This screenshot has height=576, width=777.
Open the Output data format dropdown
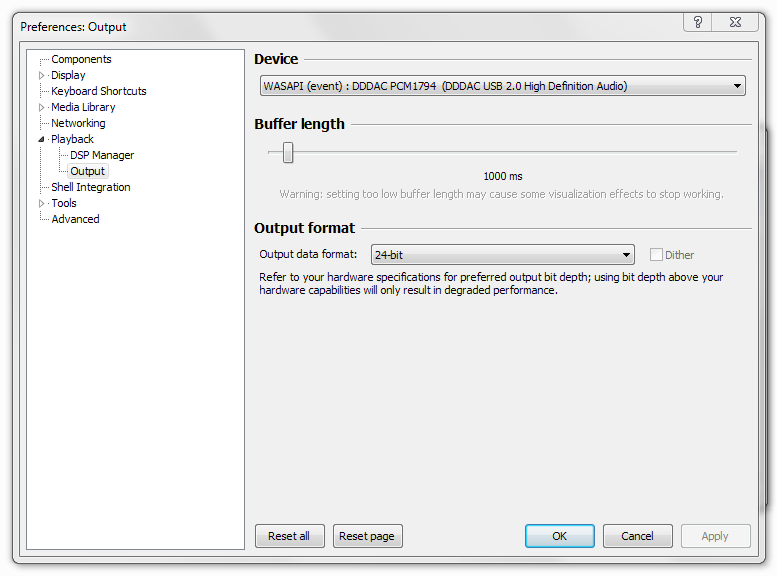[x=502, y=255]
